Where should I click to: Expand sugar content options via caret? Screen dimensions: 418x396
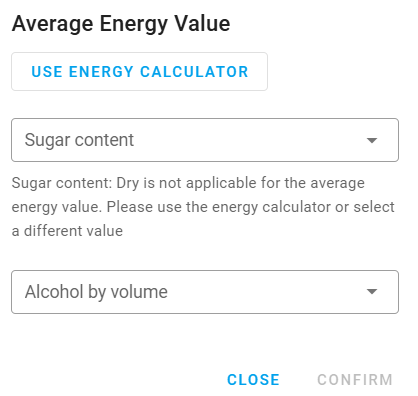coord(372,140)
